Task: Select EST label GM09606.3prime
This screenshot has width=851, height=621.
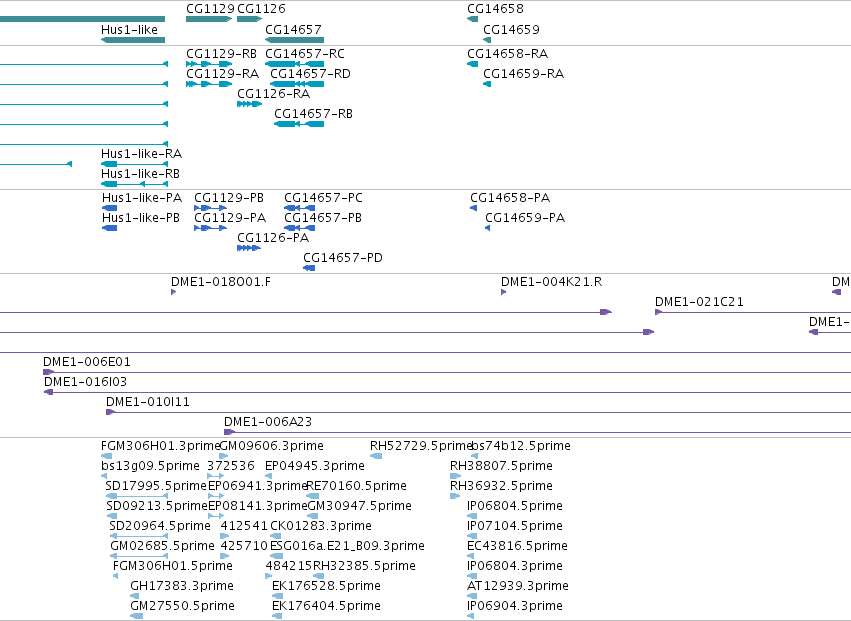Action: [271, 447]
